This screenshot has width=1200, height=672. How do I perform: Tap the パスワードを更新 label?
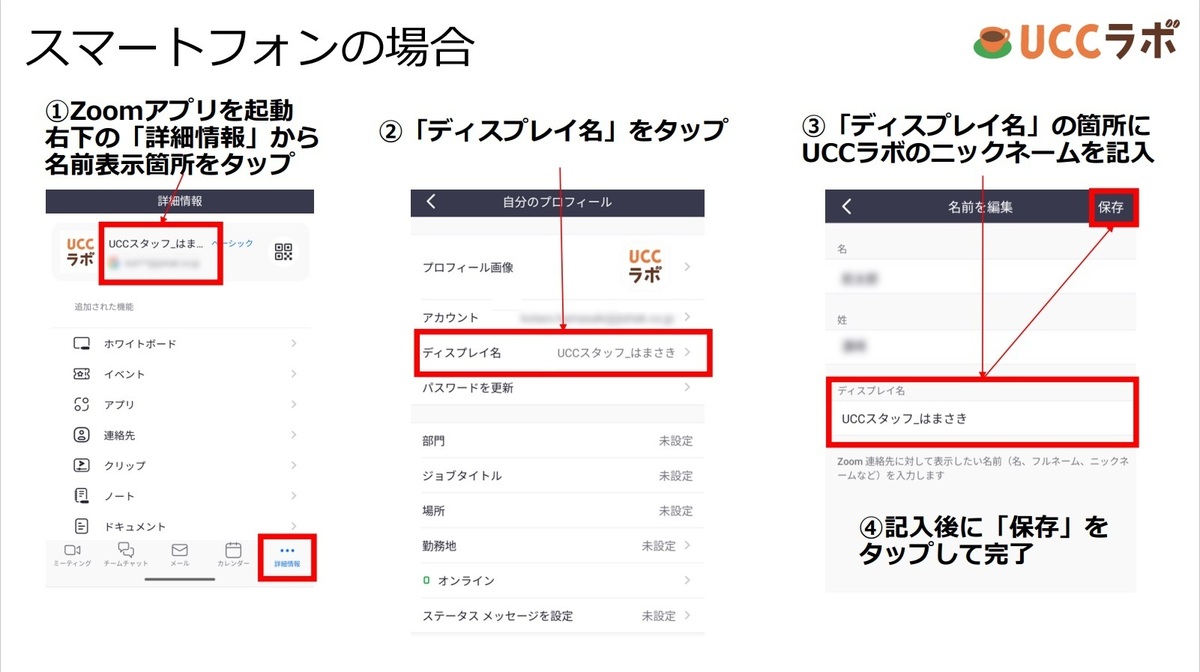(x=468, y=387)
